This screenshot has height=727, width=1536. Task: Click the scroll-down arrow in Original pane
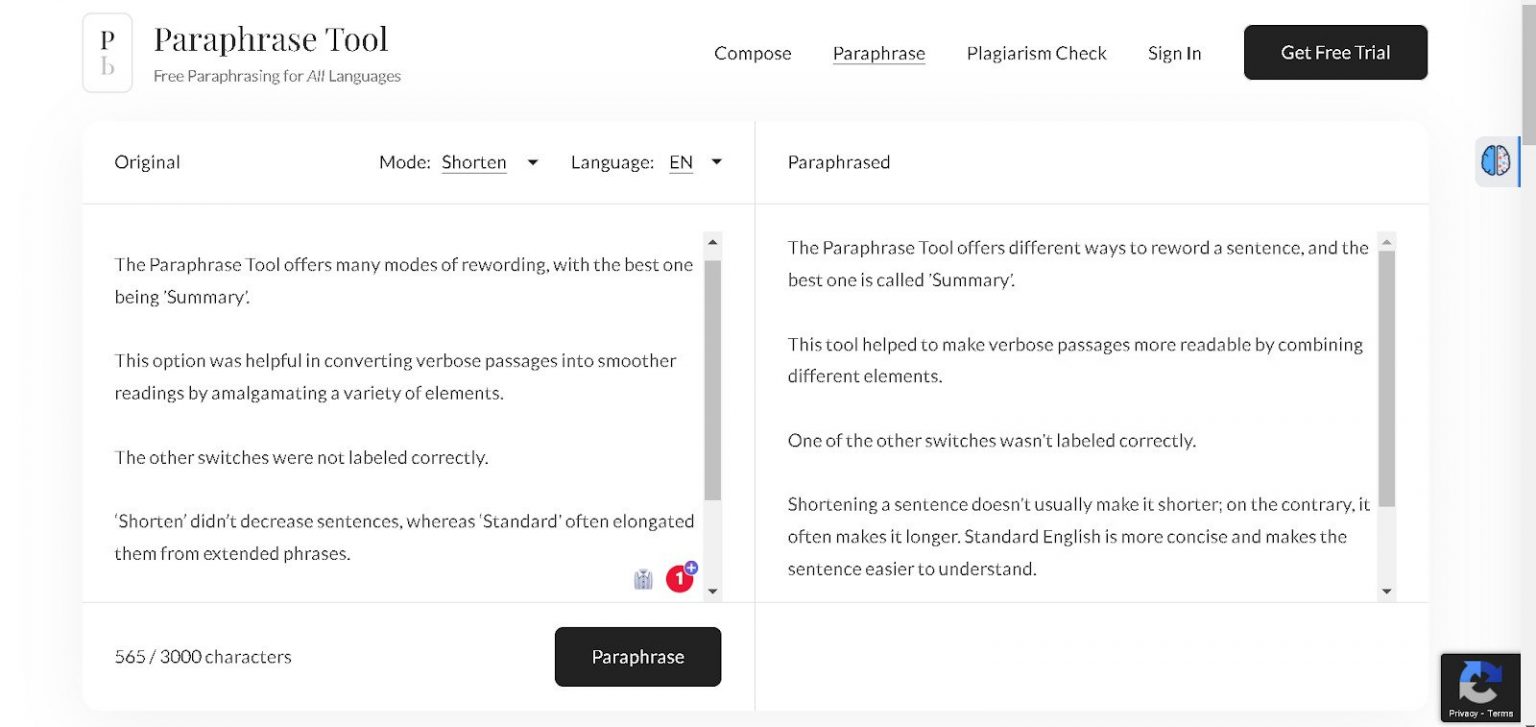pyautogui.click(x=712, y=590)
